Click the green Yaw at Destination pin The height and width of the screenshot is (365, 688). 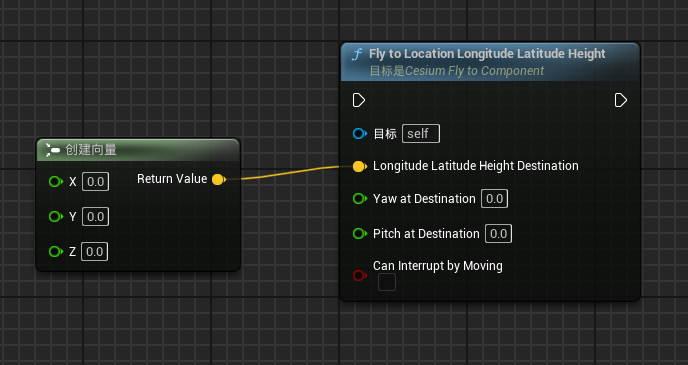[x=359, y=199]
